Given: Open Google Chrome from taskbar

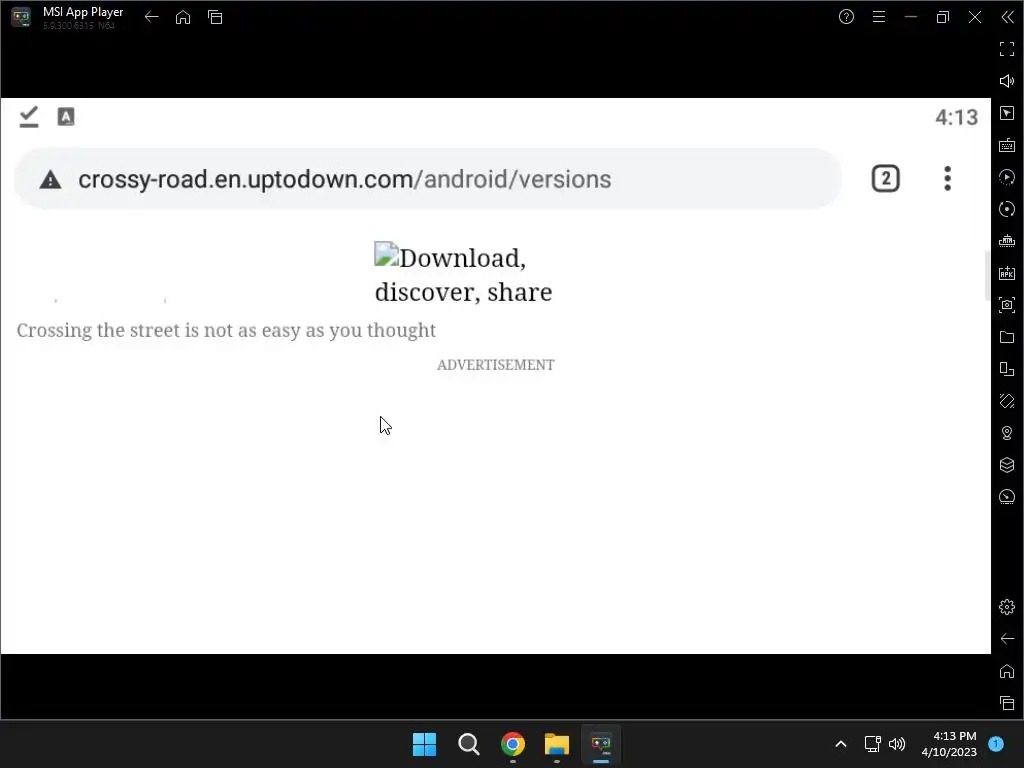Looking at the screenshot, I should 513,744.
